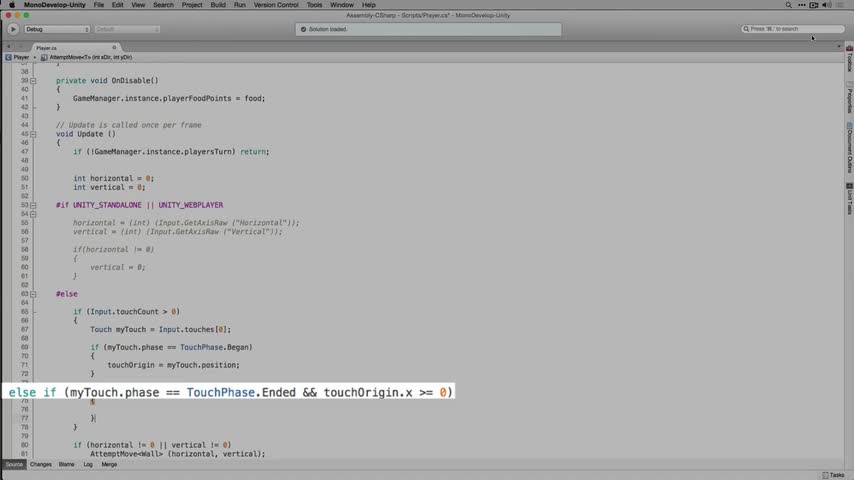Open the Search menu
This screenshot has width=854, height=480.
[163, 5]
